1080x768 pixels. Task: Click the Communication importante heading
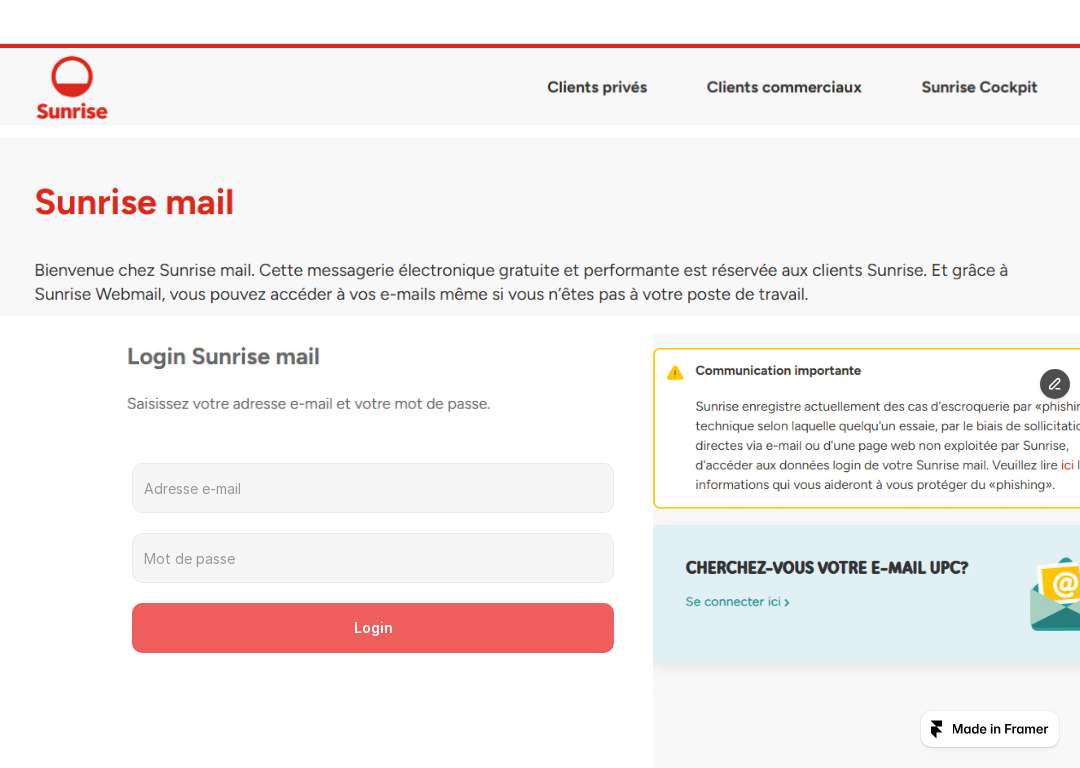point(778,371)
